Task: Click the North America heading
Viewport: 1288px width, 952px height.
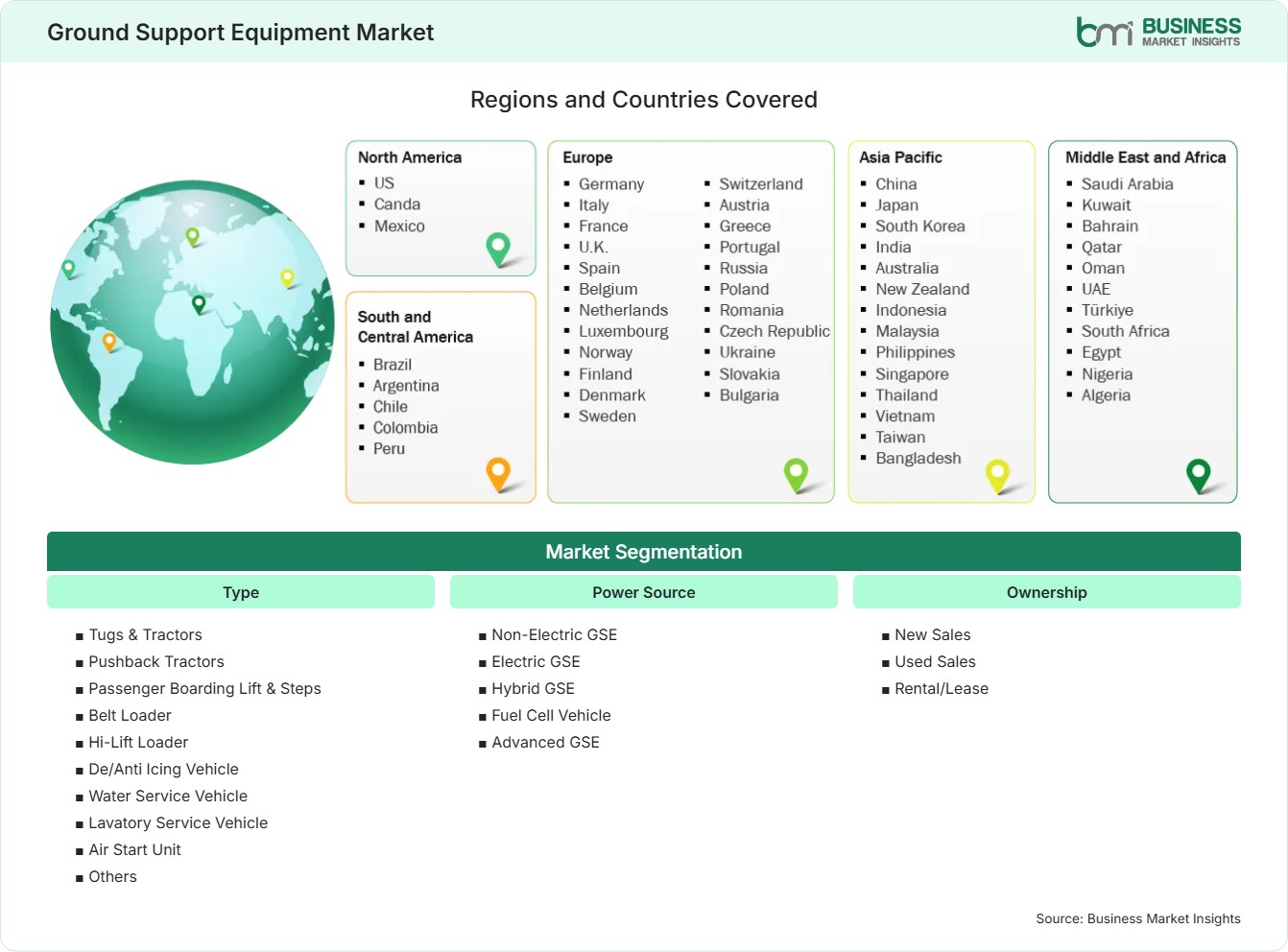Action: tap(410, 157)
